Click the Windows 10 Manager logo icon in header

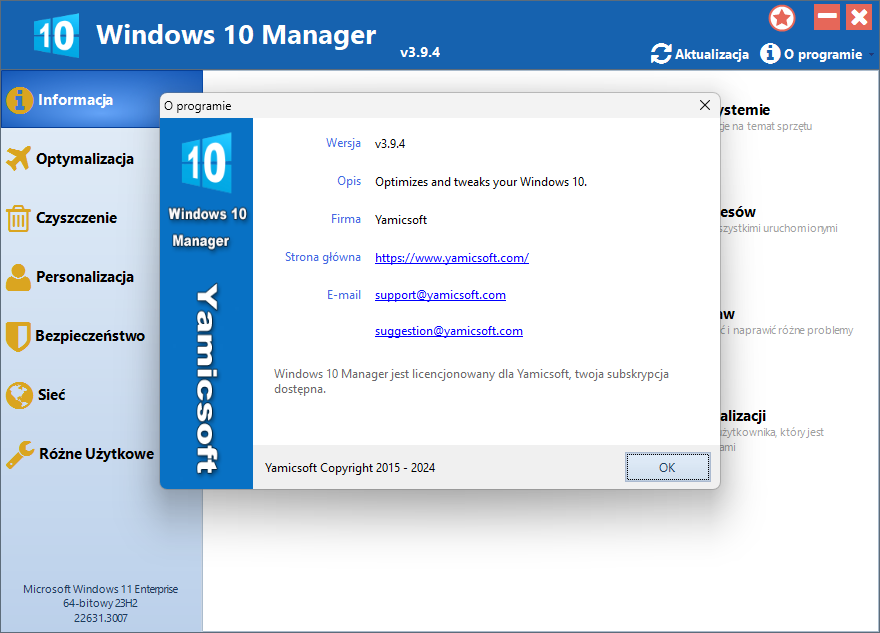pos(56,36)
